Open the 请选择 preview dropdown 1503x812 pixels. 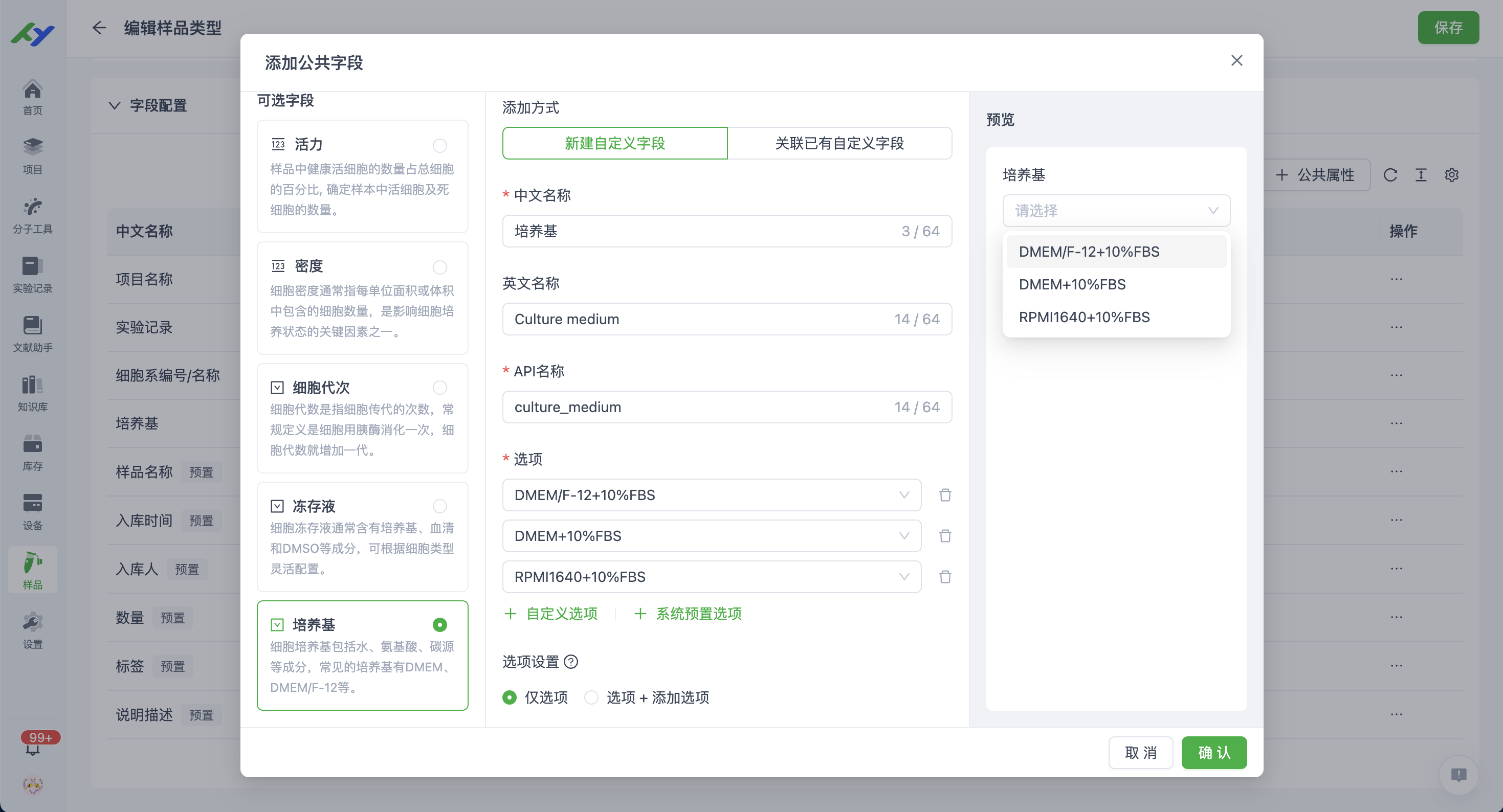[x=1116, y=211]
